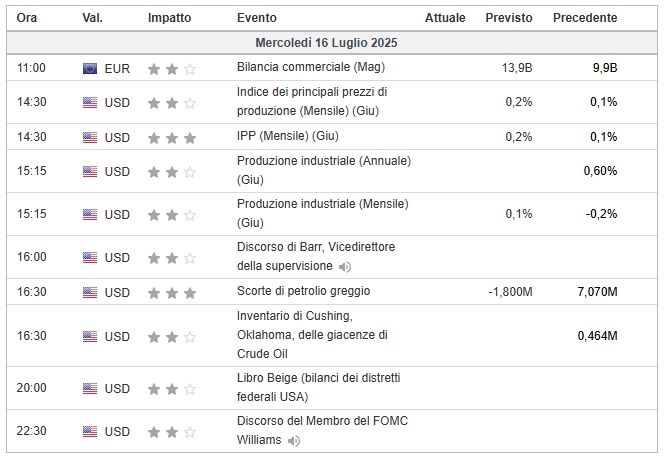This screenshot has height=463, width=665.
Task: Open the Scorte di petrolio greggio event
Action: click(303, 291)
